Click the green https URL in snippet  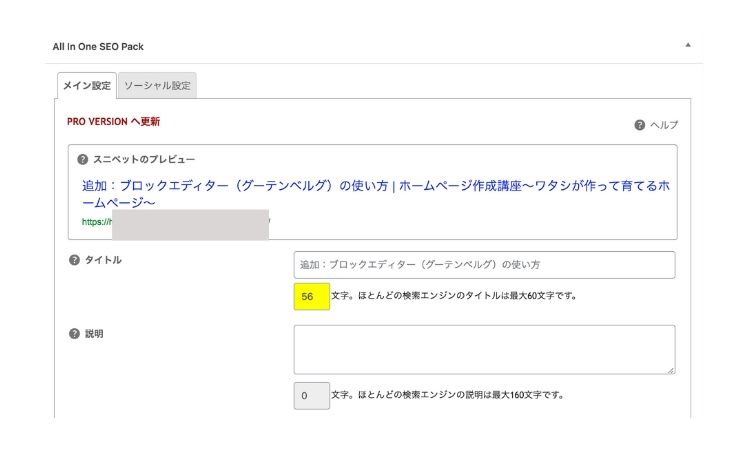97,221
